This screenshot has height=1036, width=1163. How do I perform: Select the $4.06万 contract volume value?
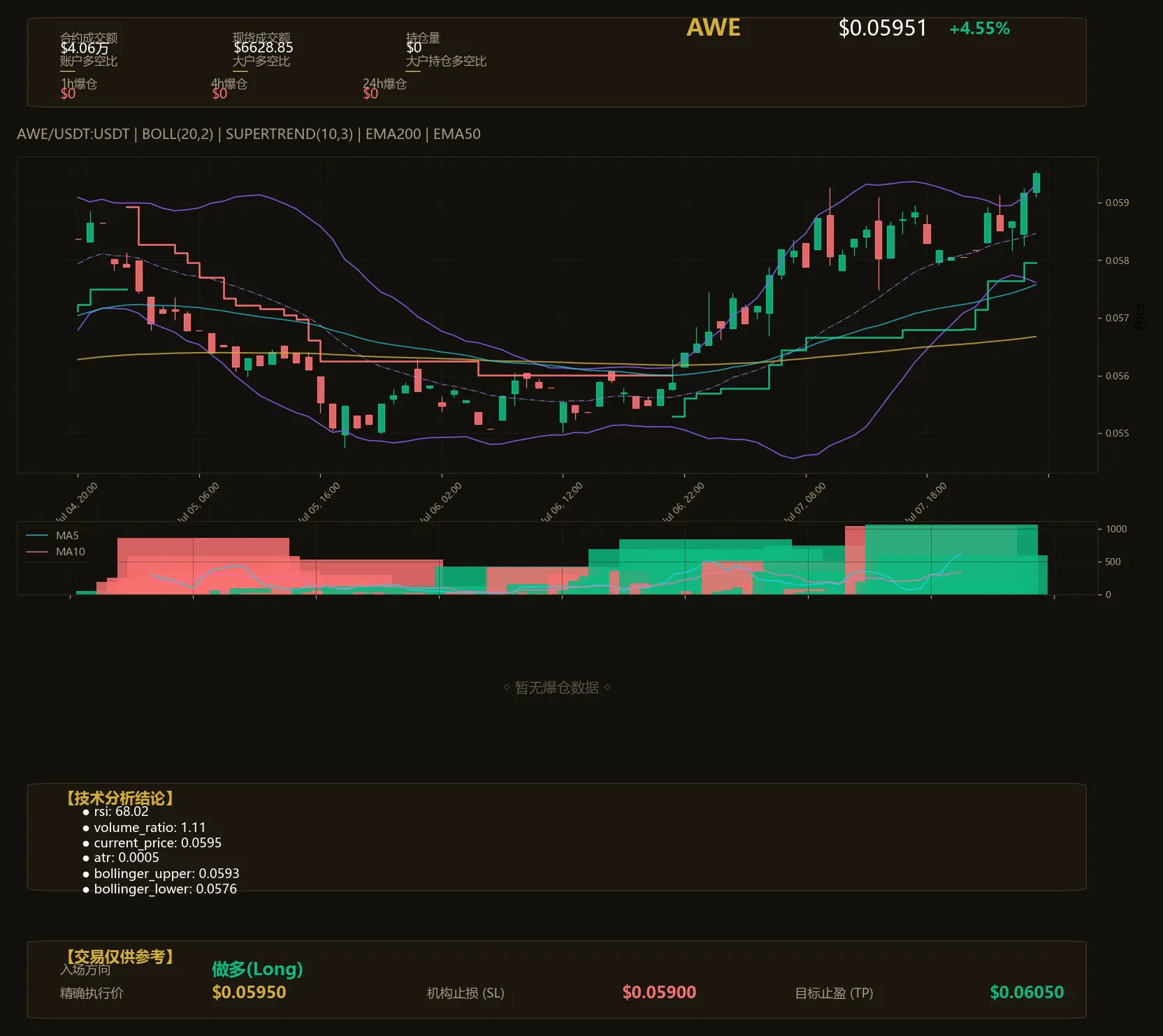coord(85,48)
